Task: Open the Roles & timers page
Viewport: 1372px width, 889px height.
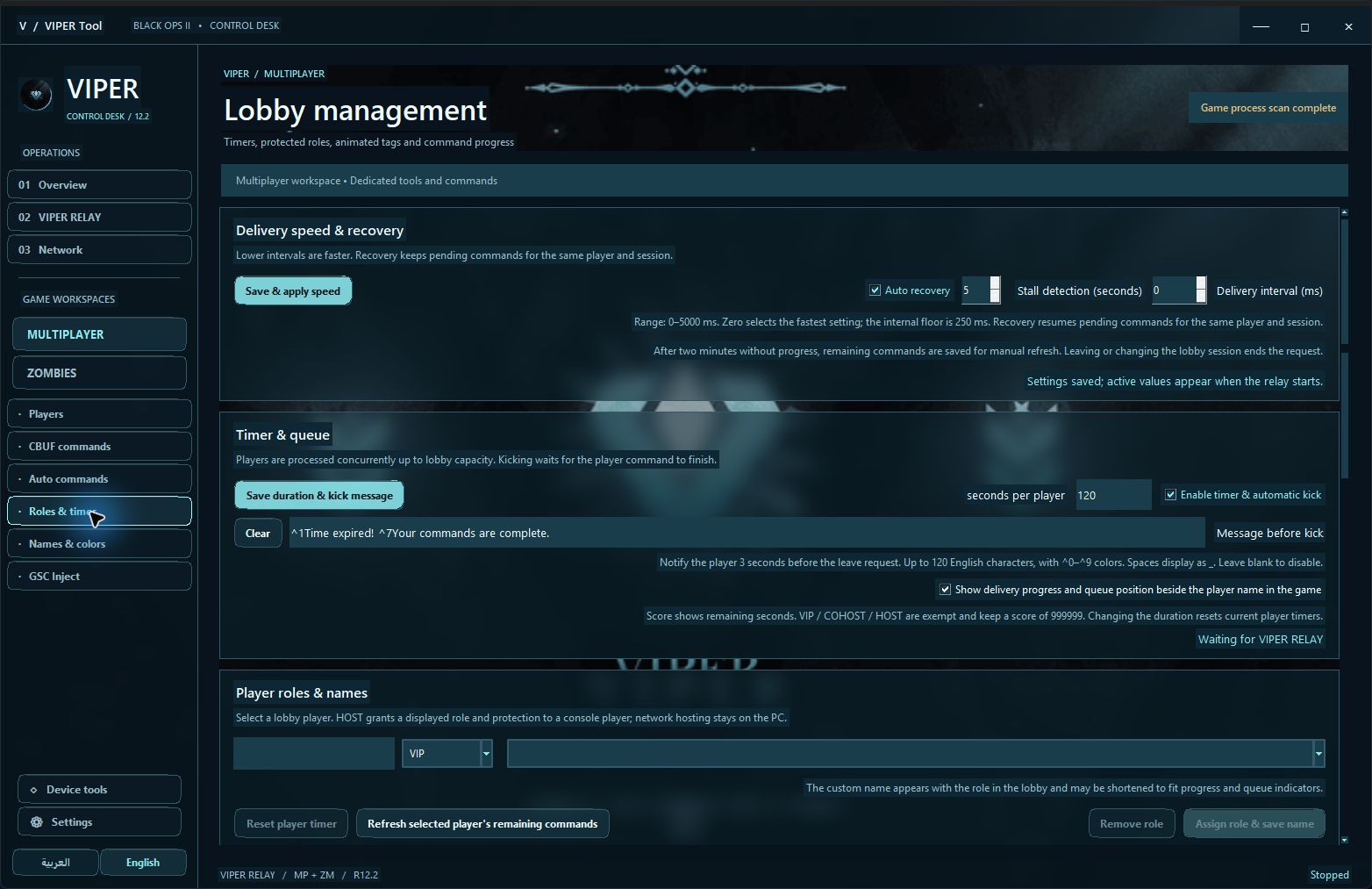Action: (99, 512)
